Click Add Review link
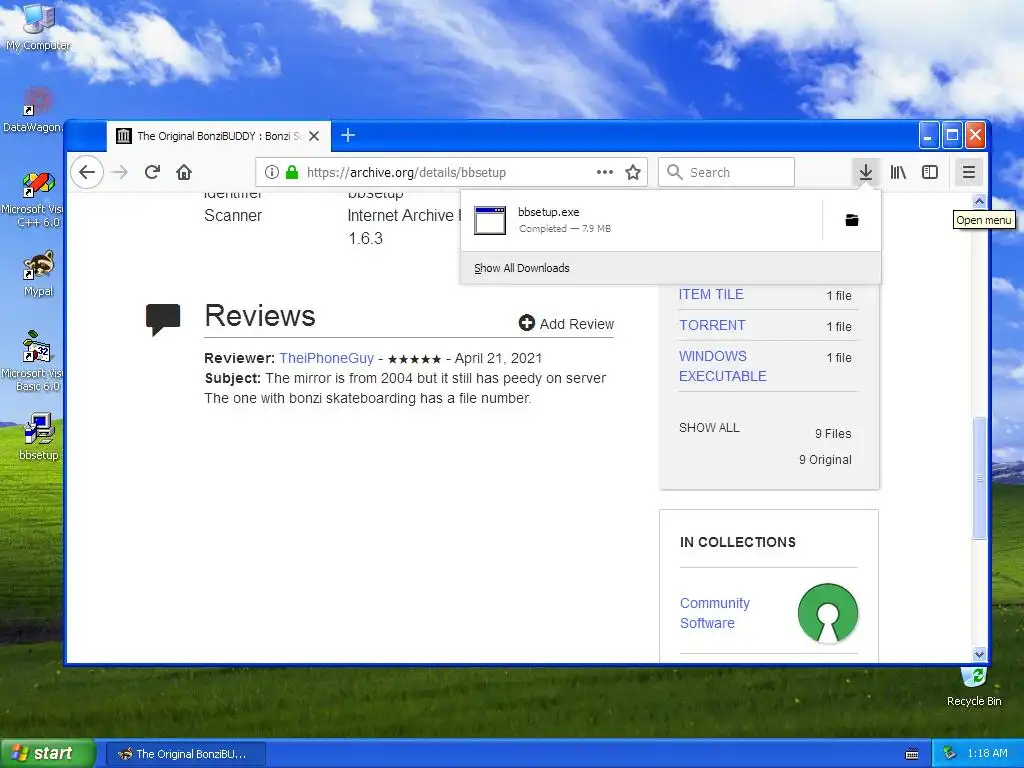Image resolution: width=1024 pixels, height=768 pixels. (x=566, y=324)
